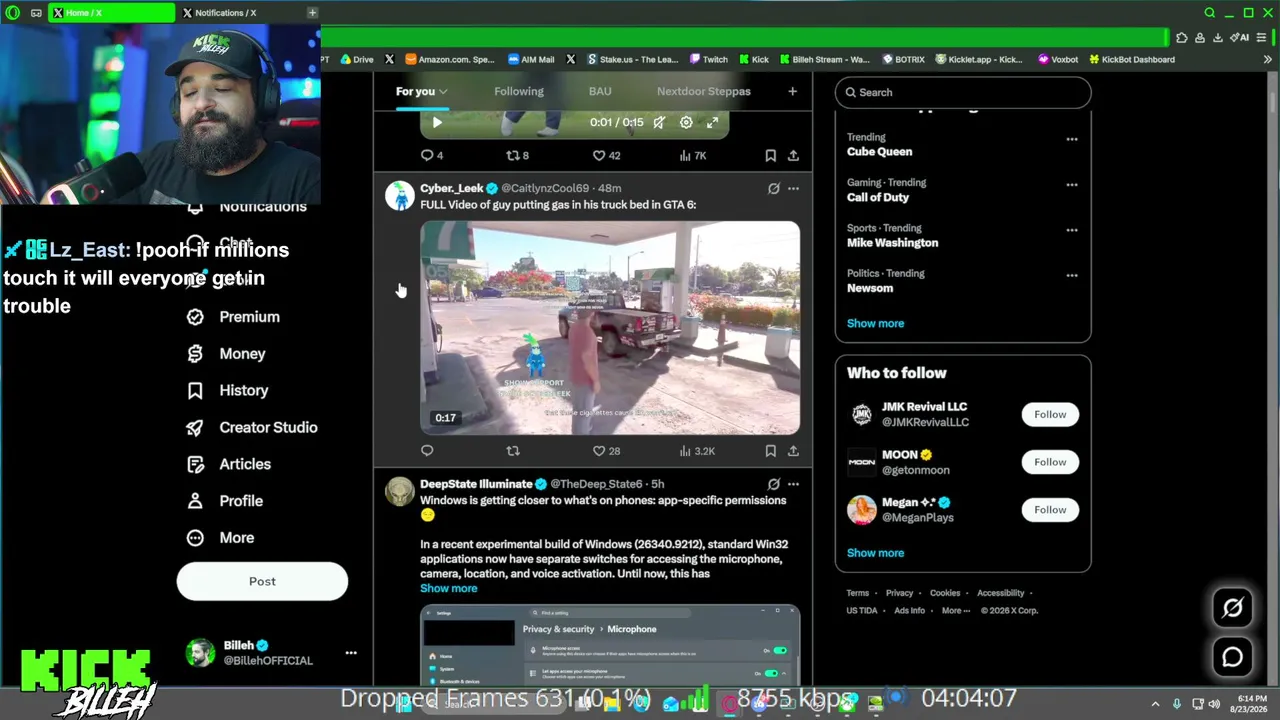
Task: Repost the Cyber._Leek GTA 6 post
Action: point(513,451)
